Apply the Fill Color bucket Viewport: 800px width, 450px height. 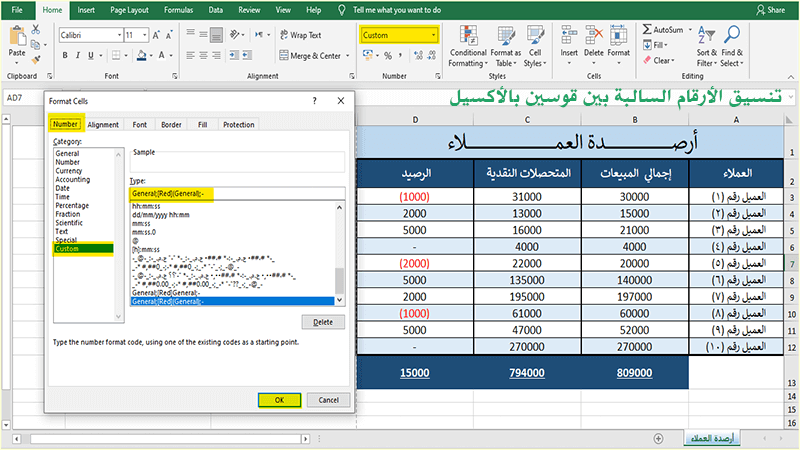click(142, 55)
